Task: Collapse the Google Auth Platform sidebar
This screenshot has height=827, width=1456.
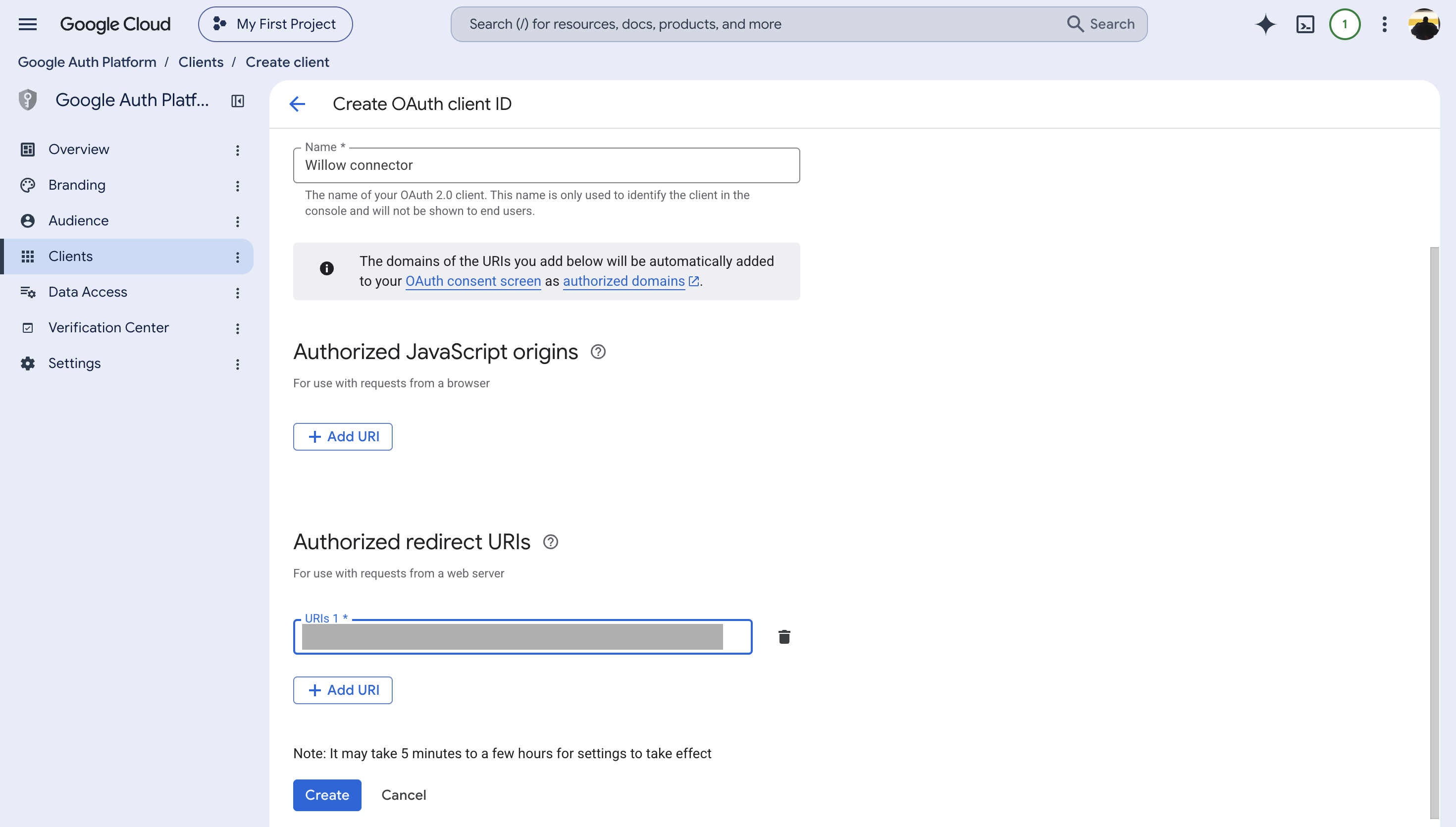Action: tap(237, 101)
